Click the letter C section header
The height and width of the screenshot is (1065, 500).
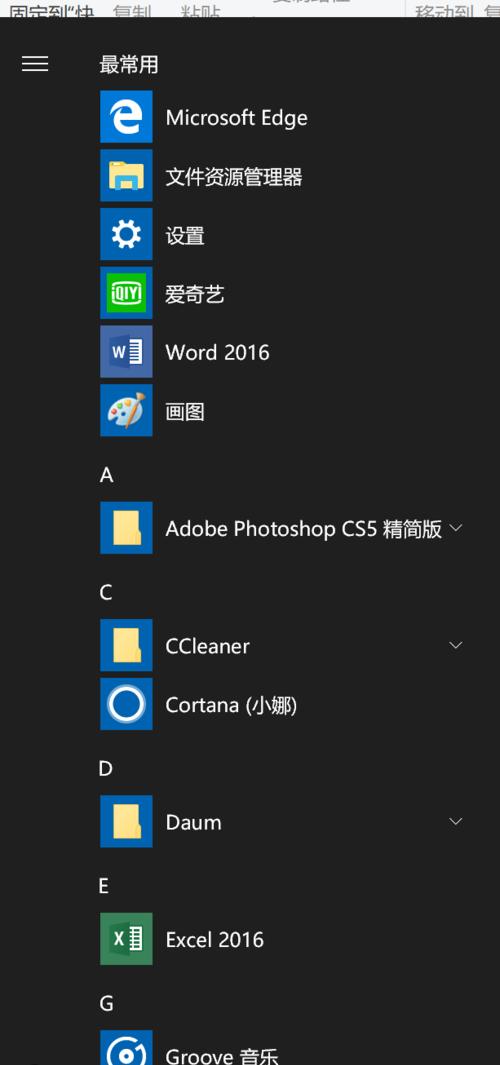coord(106,592)
